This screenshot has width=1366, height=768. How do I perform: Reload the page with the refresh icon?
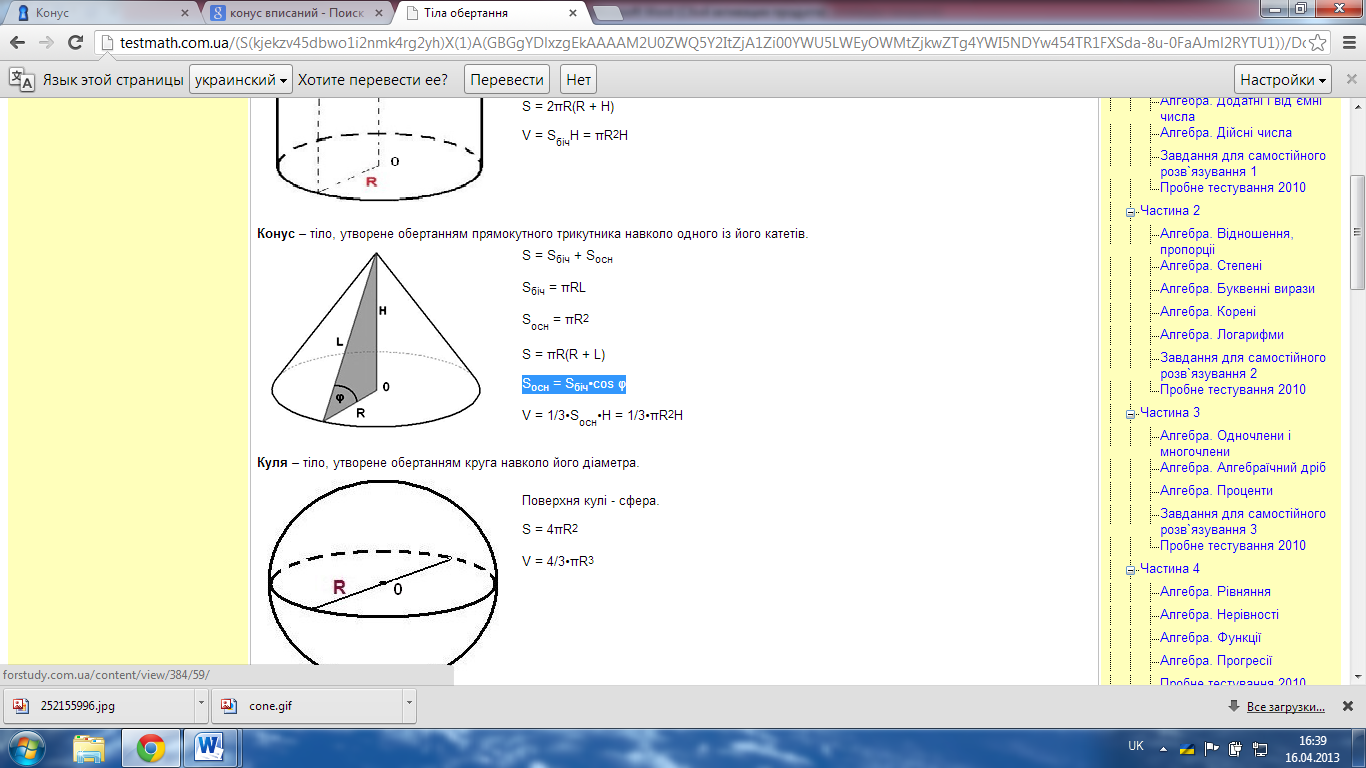75,43
